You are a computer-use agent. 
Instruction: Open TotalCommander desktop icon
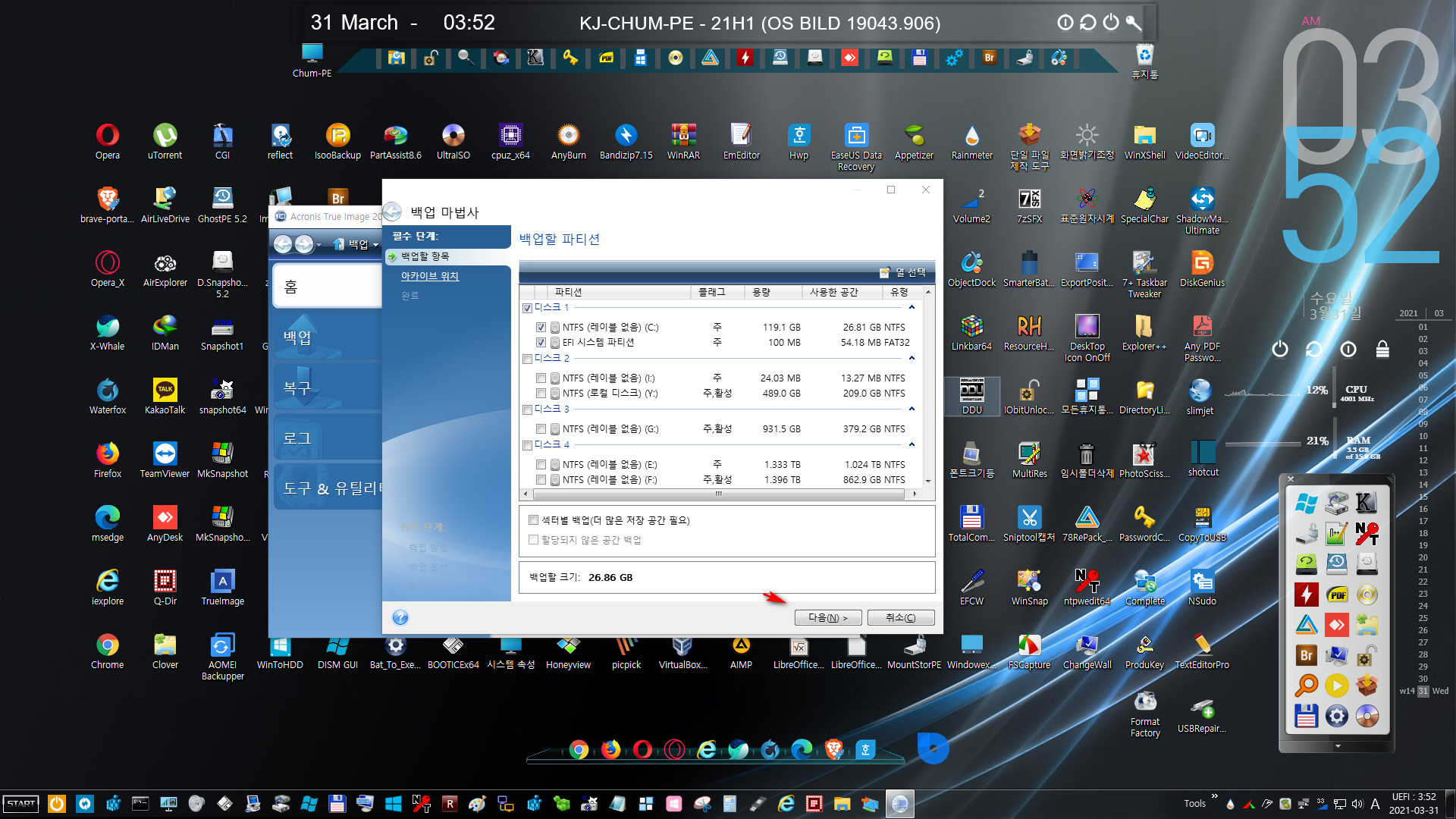tap(971, 524)
